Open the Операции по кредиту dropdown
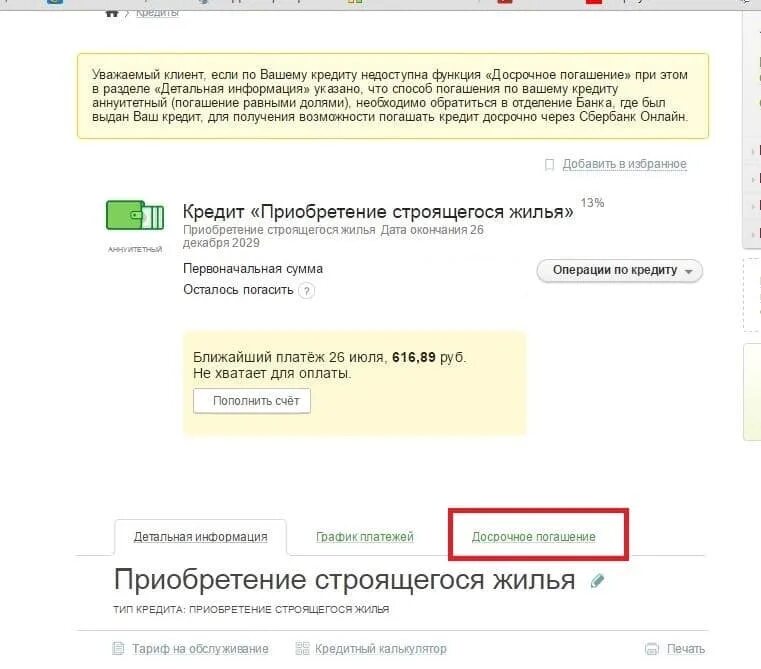This screenshot has height=669, width=761. tap(619, 270)
